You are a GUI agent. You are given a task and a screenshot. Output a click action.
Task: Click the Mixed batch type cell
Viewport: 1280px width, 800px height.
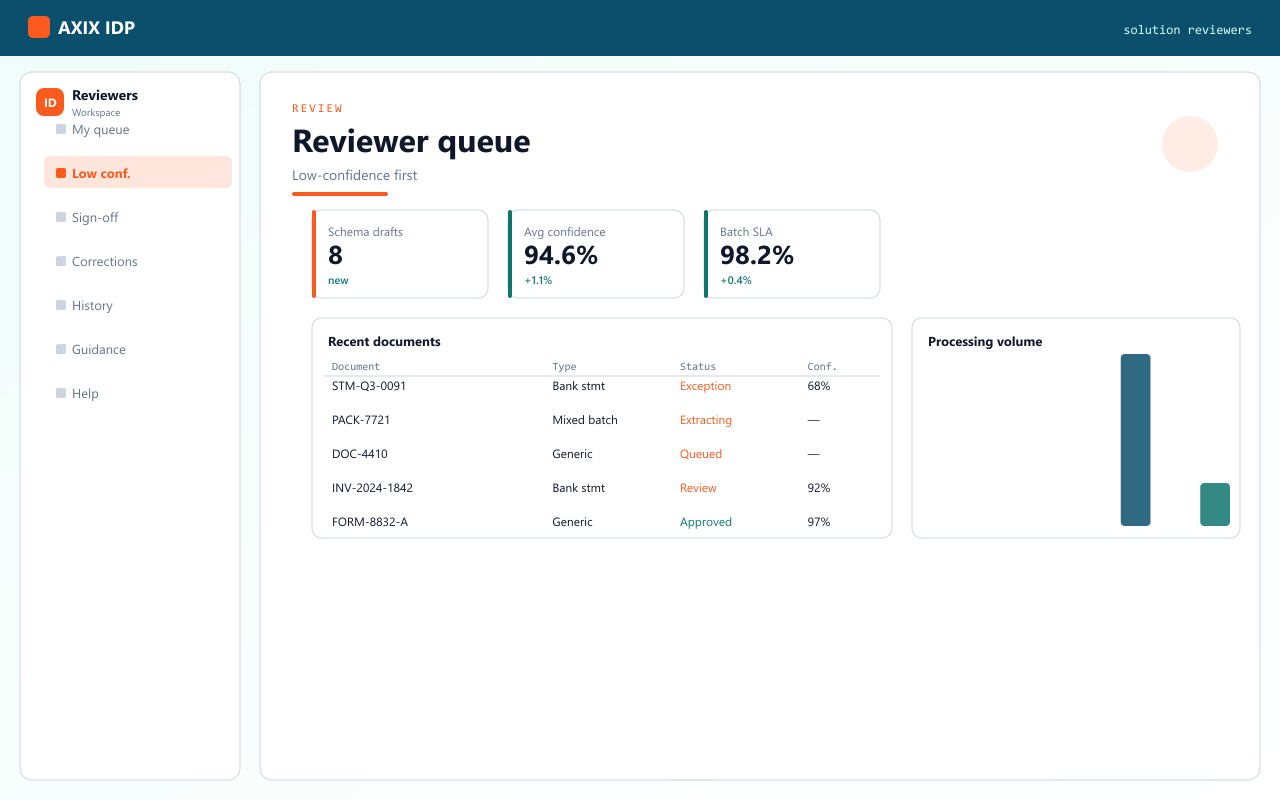coord(585,420)
